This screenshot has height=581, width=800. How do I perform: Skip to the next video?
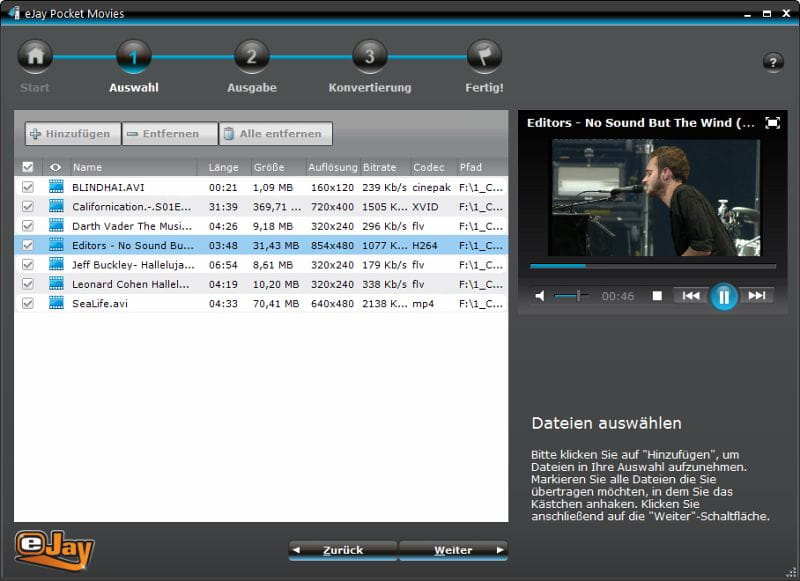[x=759, y=296]
